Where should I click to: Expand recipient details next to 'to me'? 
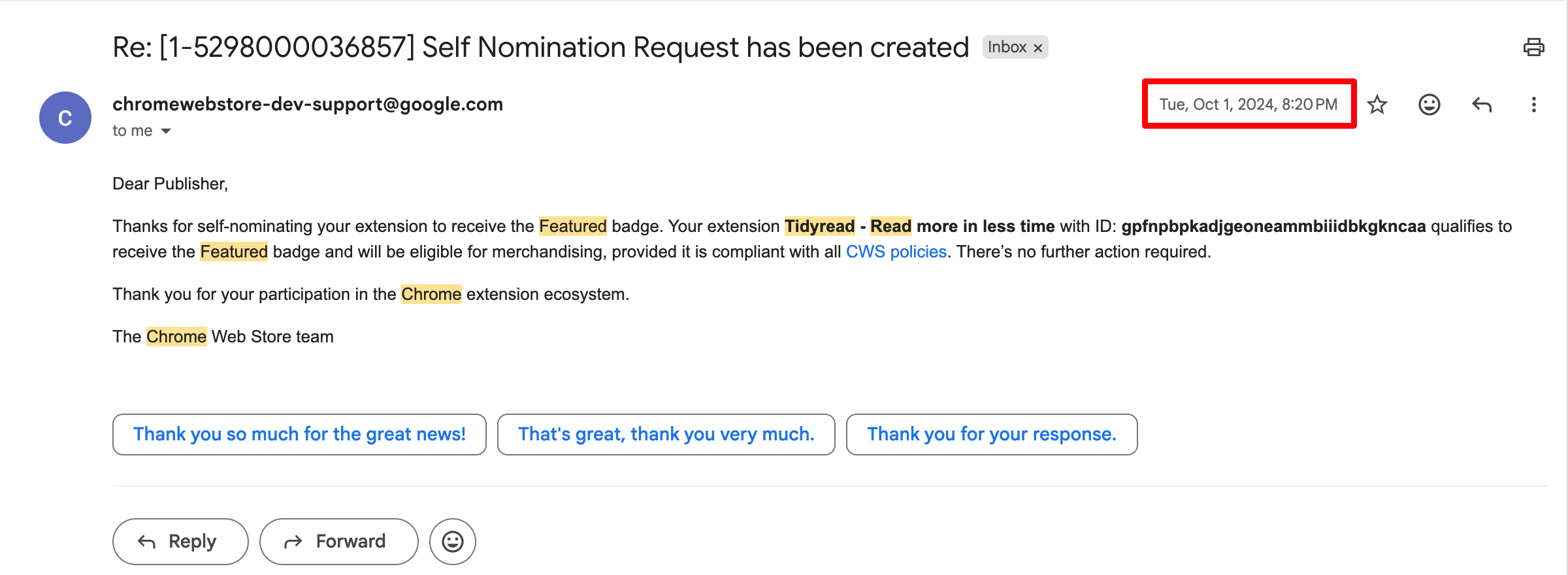click(x=166, y=131)
